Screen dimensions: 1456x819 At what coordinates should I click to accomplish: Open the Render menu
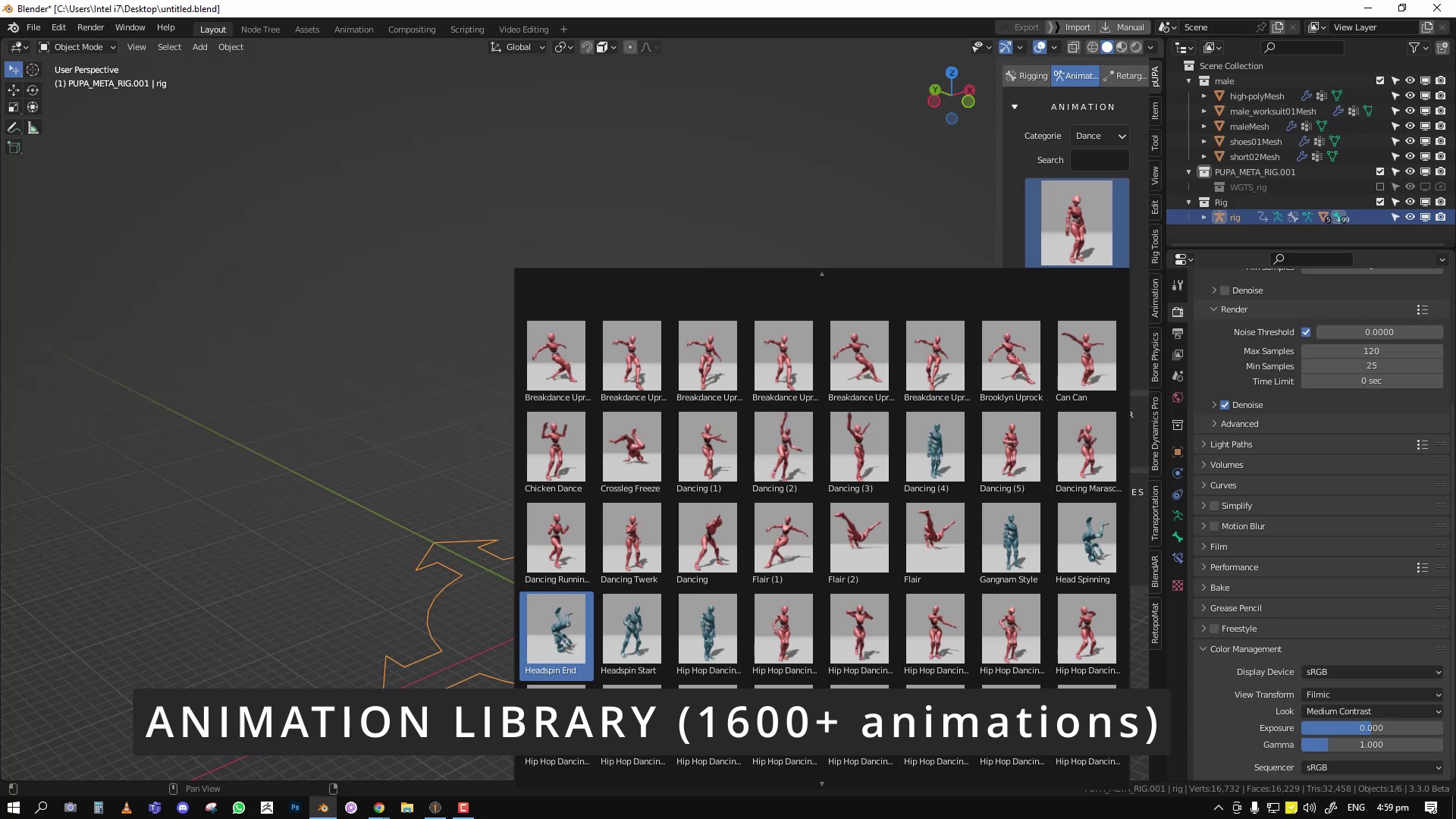[90, 27]
